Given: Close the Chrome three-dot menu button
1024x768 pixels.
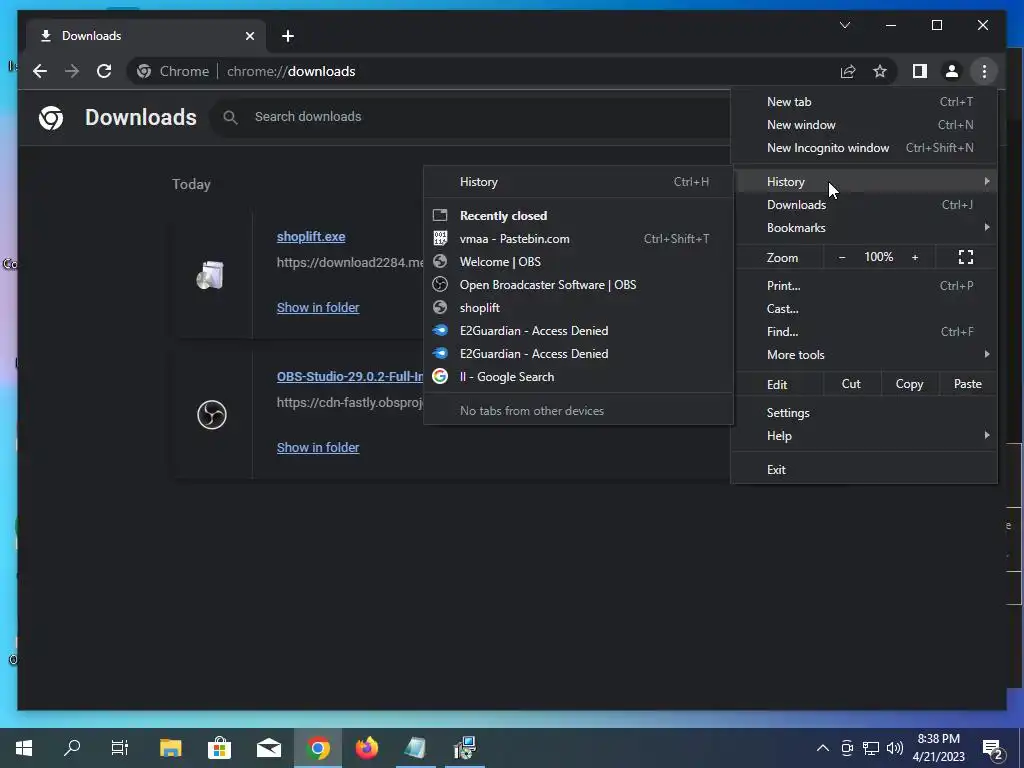Looking at the screenshot, I should [x=984, y=71].
